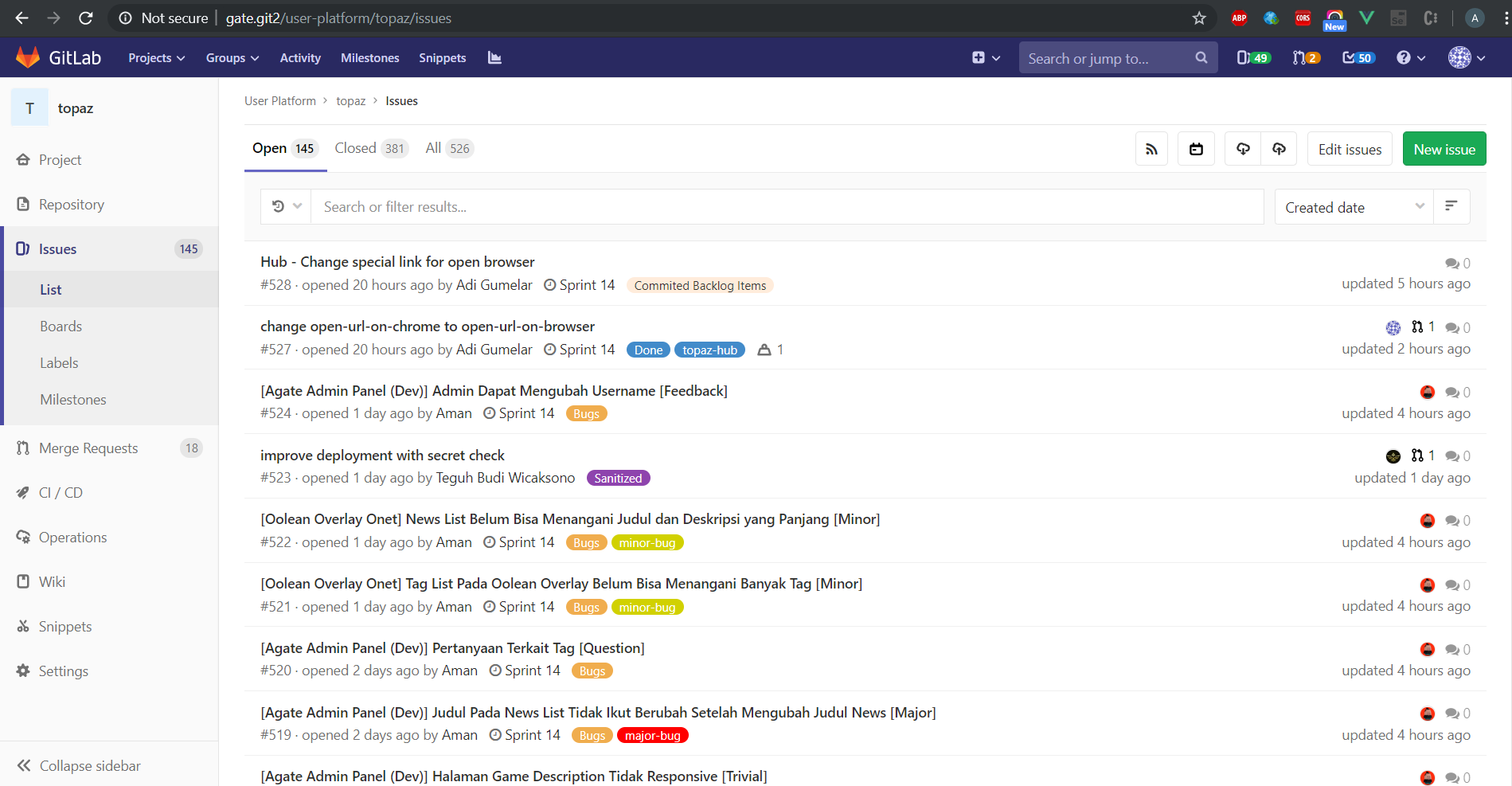This screenshot has width=1512, height=786.
Task: Click the Edit issues button
Action: [x=1350, y=149]
